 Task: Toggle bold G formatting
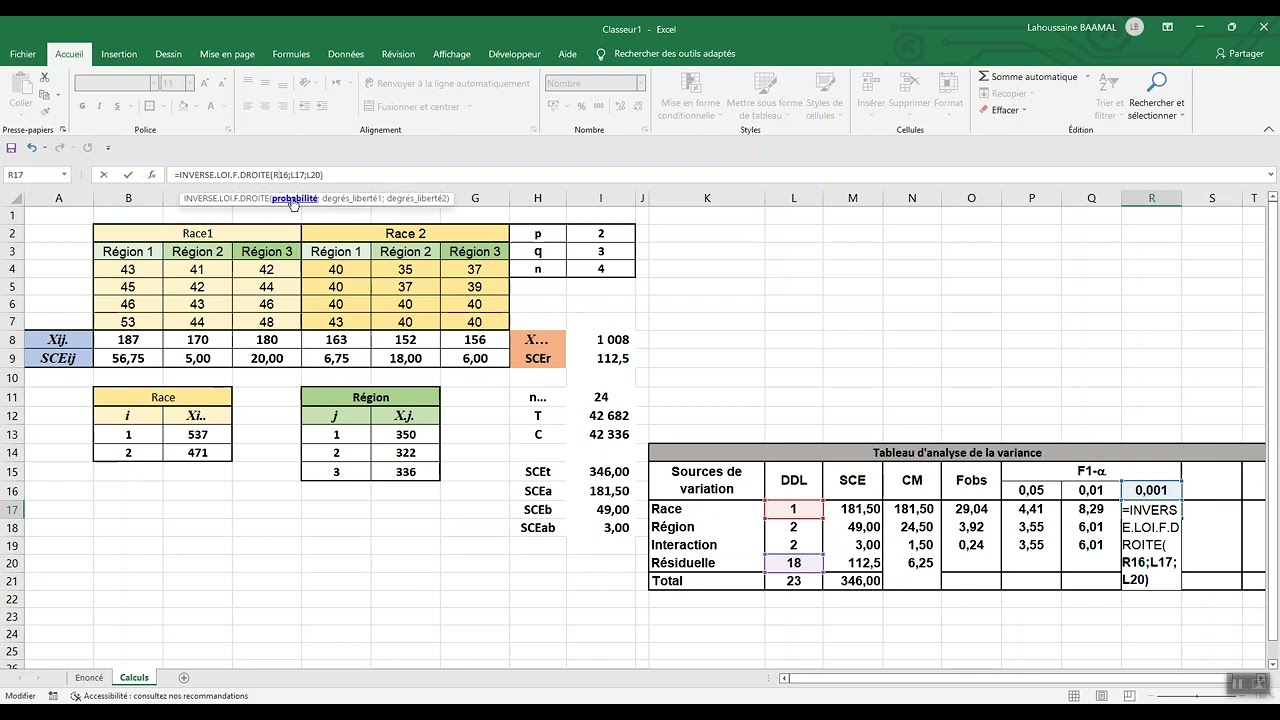point(82,106)
